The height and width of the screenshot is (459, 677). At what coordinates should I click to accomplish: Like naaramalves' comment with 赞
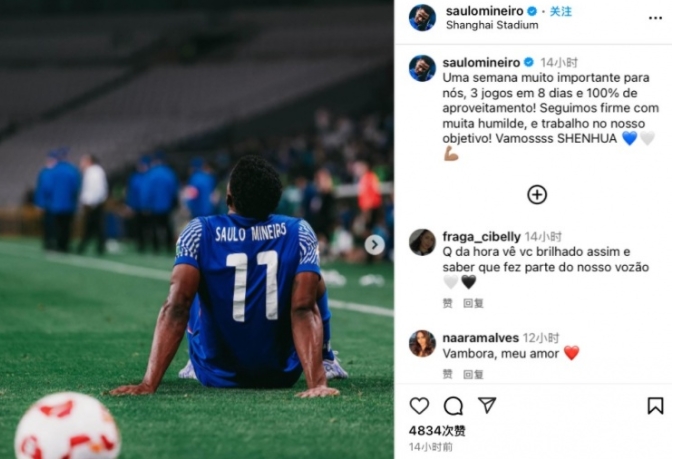447,374
